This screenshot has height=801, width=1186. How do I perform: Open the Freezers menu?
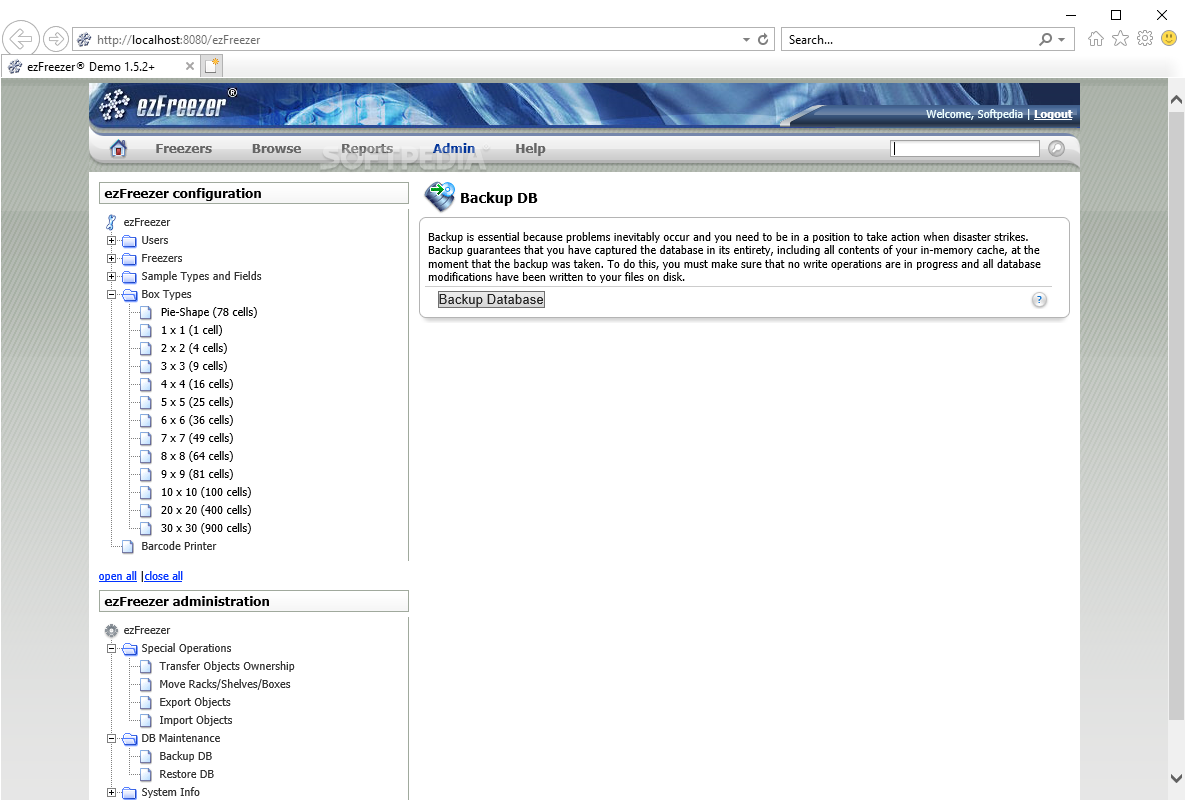[184, 149]
